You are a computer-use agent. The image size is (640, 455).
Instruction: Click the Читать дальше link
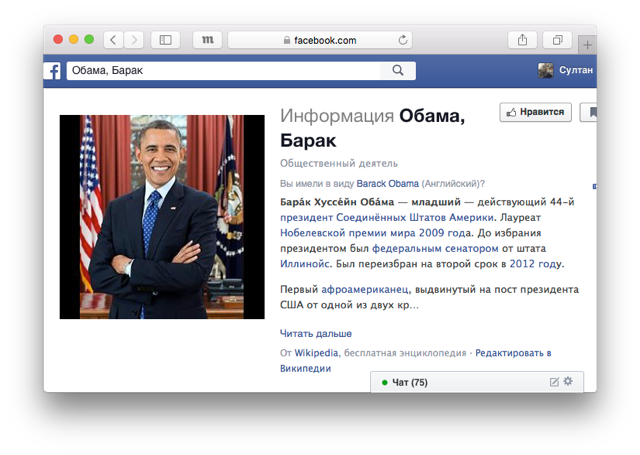coord(315,333)
